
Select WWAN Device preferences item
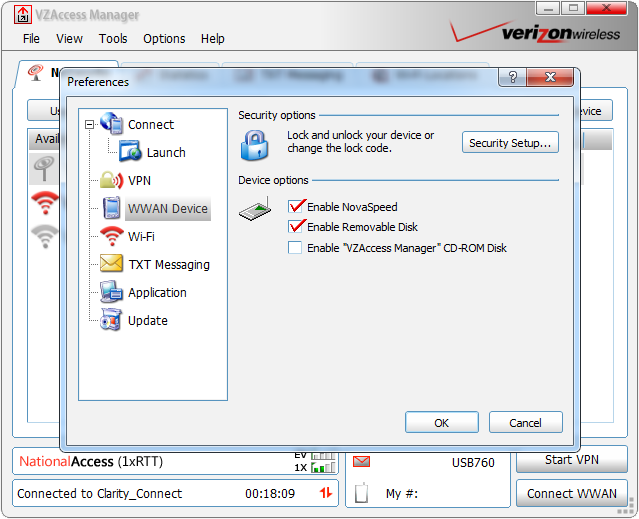point(167,209)
